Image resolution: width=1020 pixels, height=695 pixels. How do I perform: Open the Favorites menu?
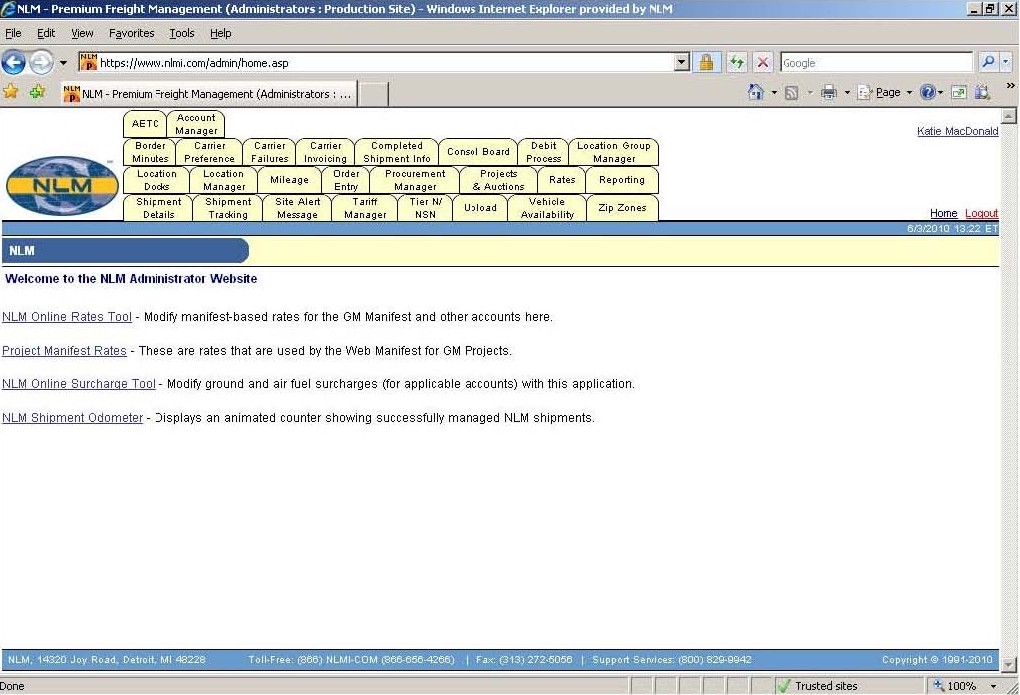pos(131,33)
